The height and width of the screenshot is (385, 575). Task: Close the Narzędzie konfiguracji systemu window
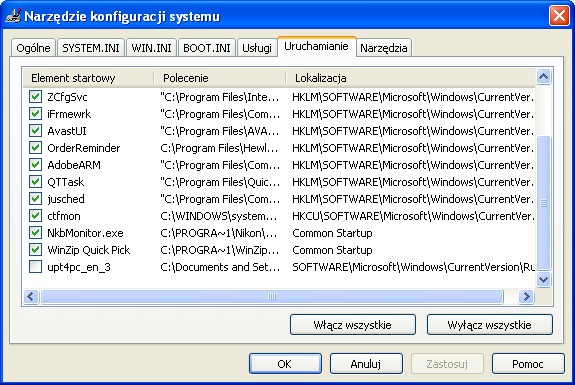(559, 16)
